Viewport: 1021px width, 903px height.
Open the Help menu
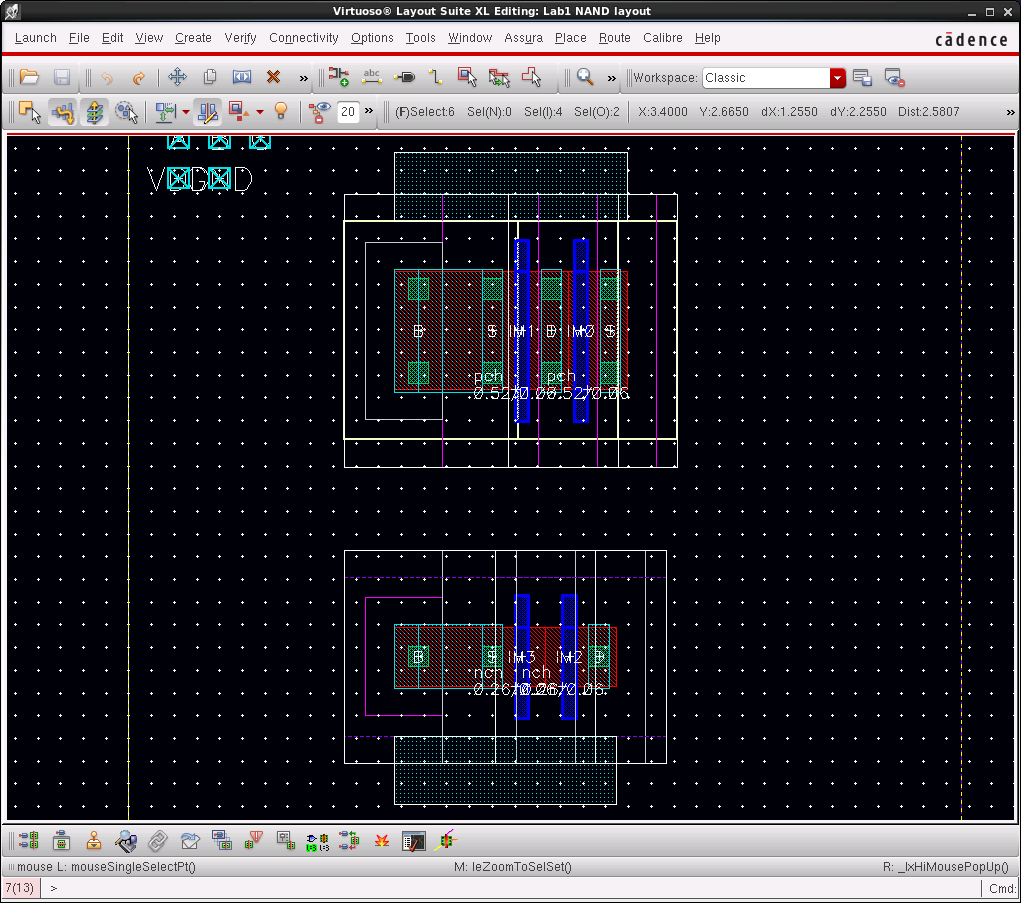point(707,38)
